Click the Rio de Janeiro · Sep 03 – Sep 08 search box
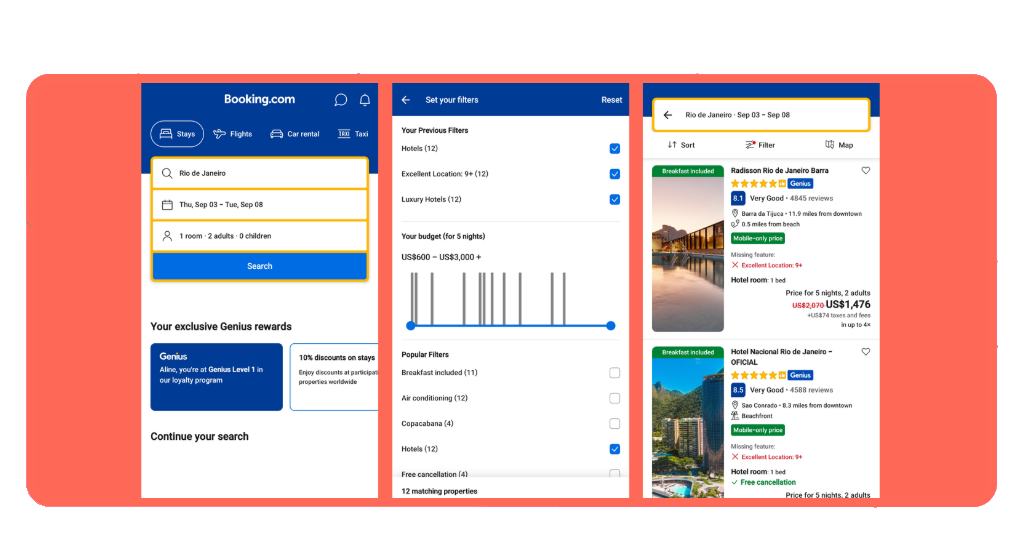 pos(761,115)
